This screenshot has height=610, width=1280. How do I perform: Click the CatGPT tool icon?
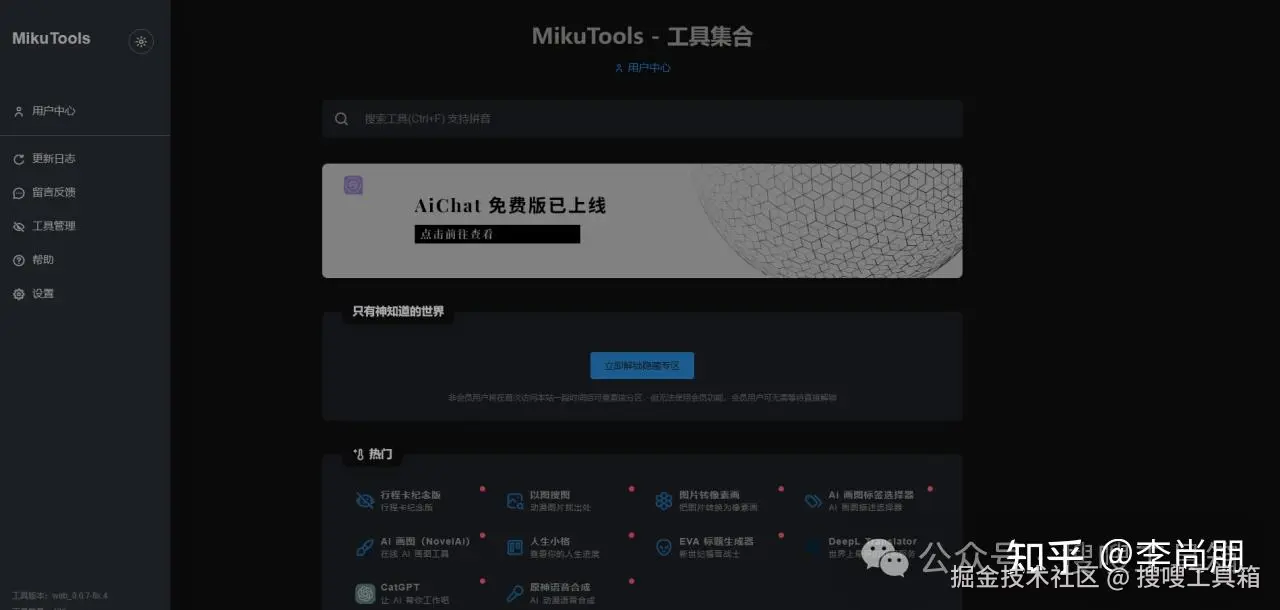coord(365,593)
